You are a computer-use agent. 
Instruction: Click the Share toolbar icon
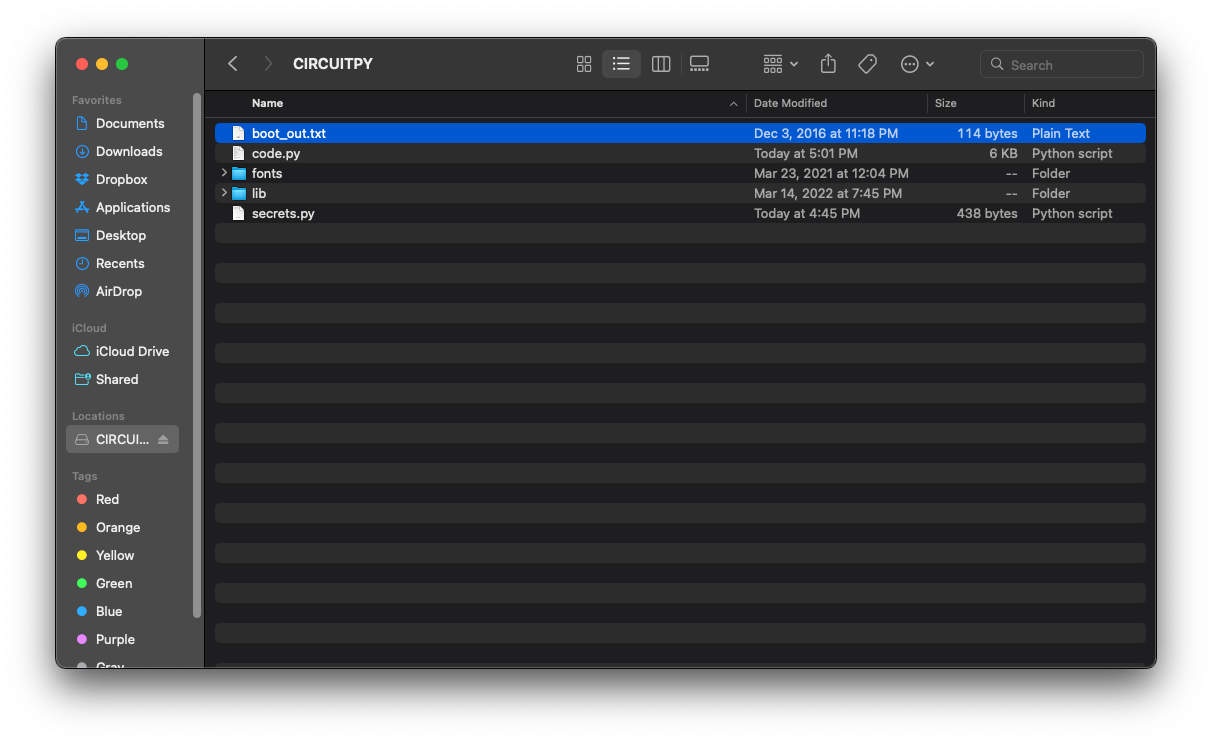click(828, 64)
